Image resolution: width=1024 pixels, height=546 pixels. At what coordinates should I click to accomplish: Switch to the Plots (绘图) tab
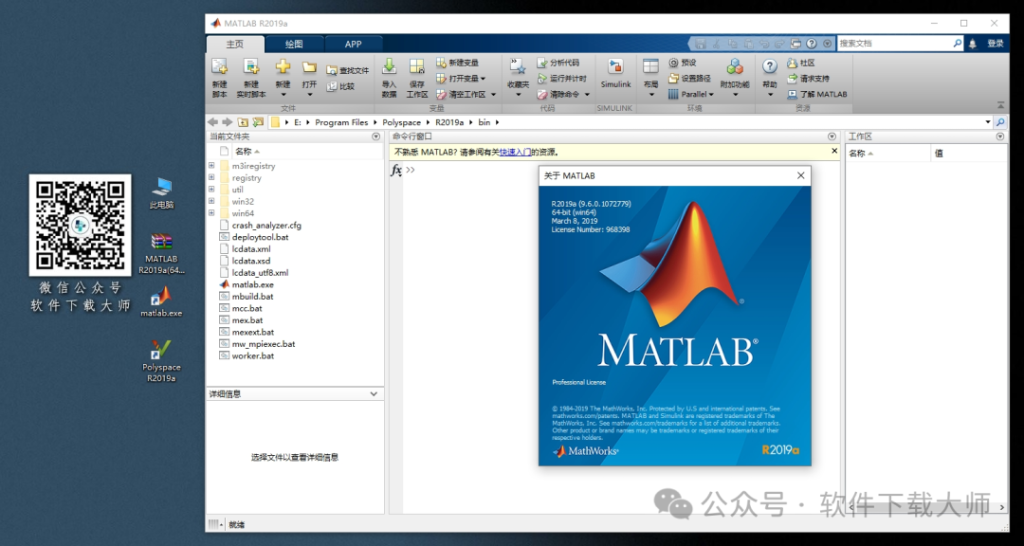click(294, 44)
